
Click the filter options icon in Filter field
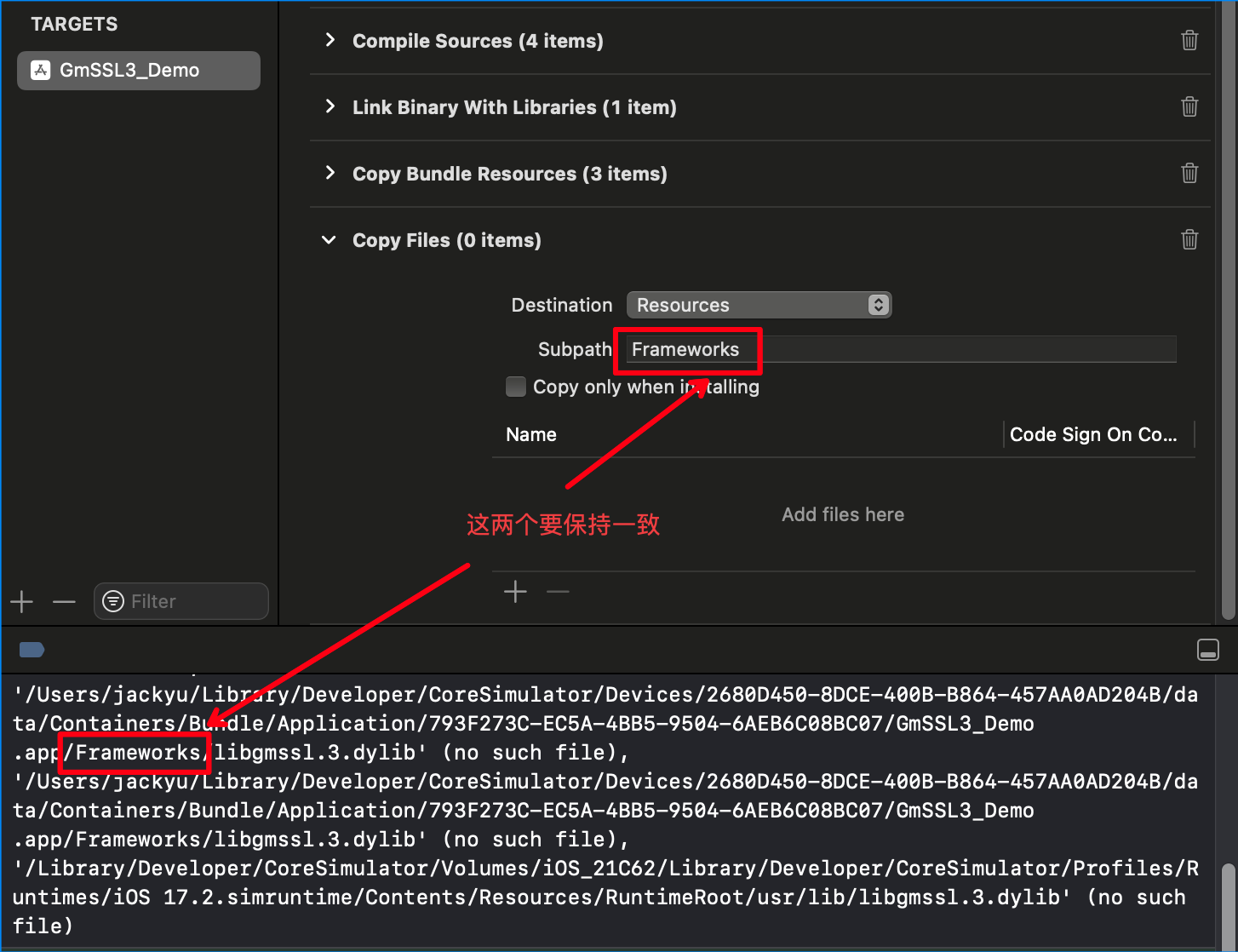(113, 601)
